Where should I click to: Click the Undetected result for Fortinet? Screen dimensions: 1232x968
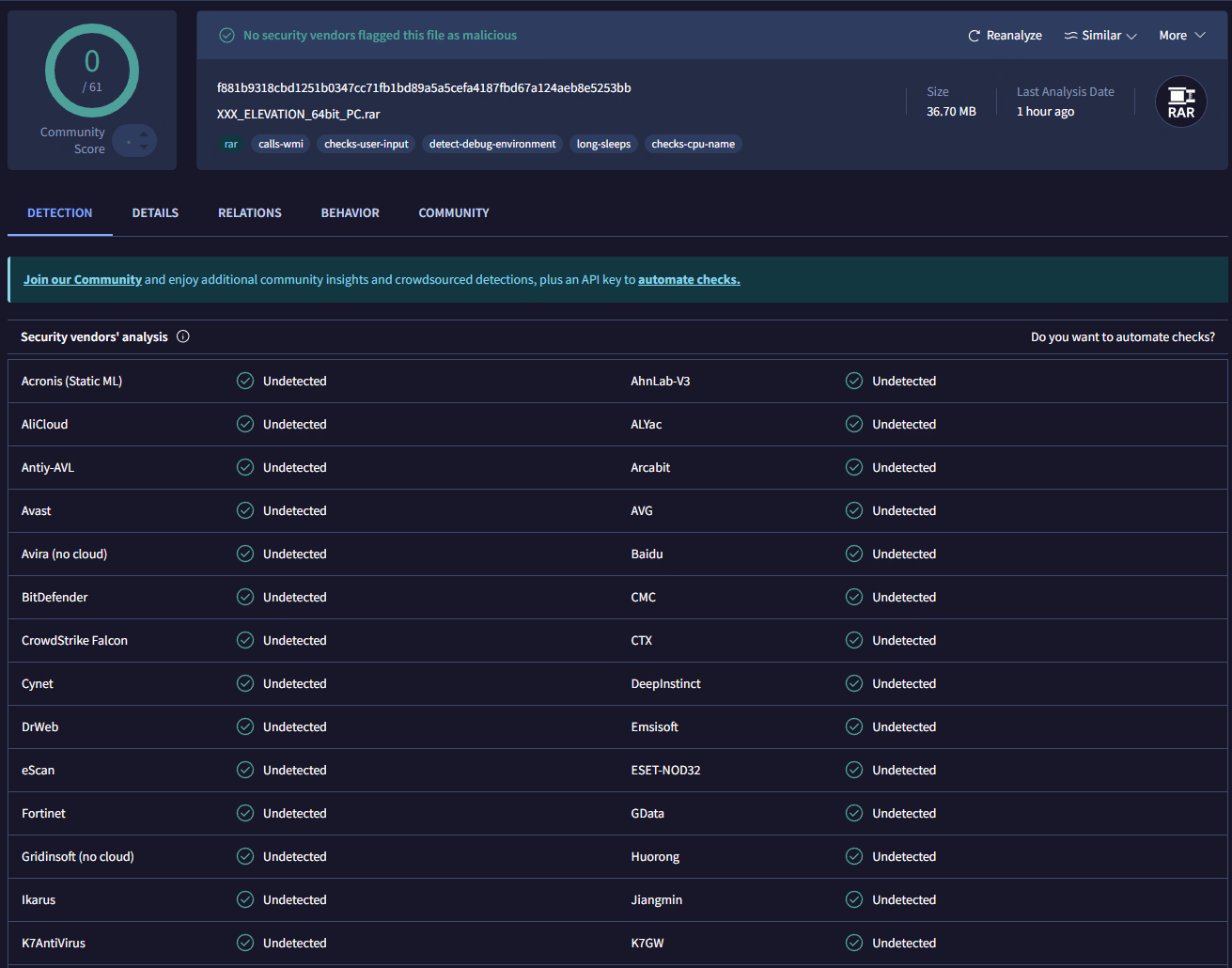(295, 814)
